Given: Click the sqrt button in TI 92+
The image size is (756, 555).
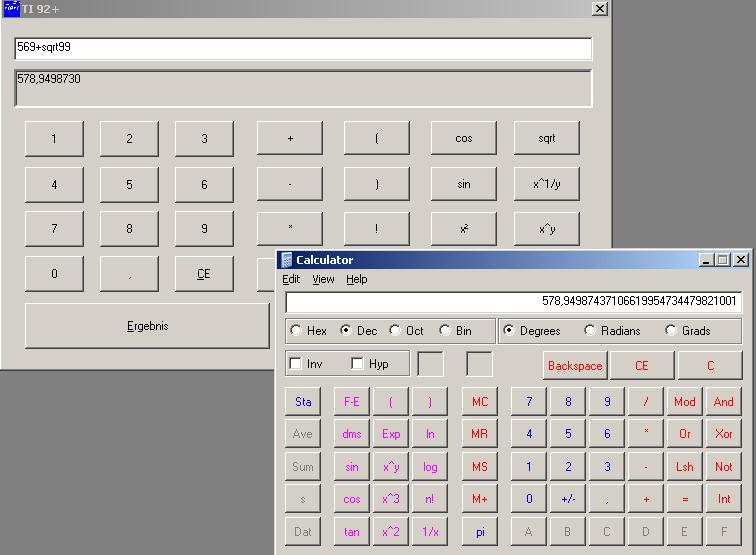Looking at the screenshot, I should (x=546, y=138).
